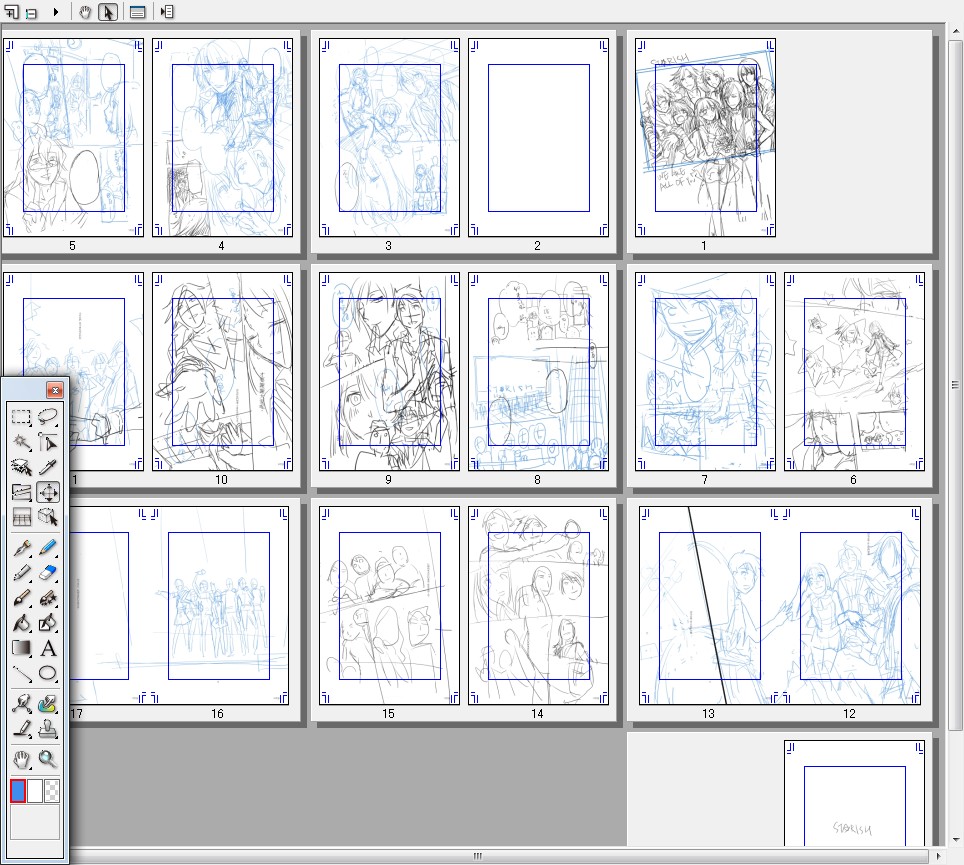The image size is (964, 865).
Task: Open blank page 2 thumbnail
Action: pos(539,138)
